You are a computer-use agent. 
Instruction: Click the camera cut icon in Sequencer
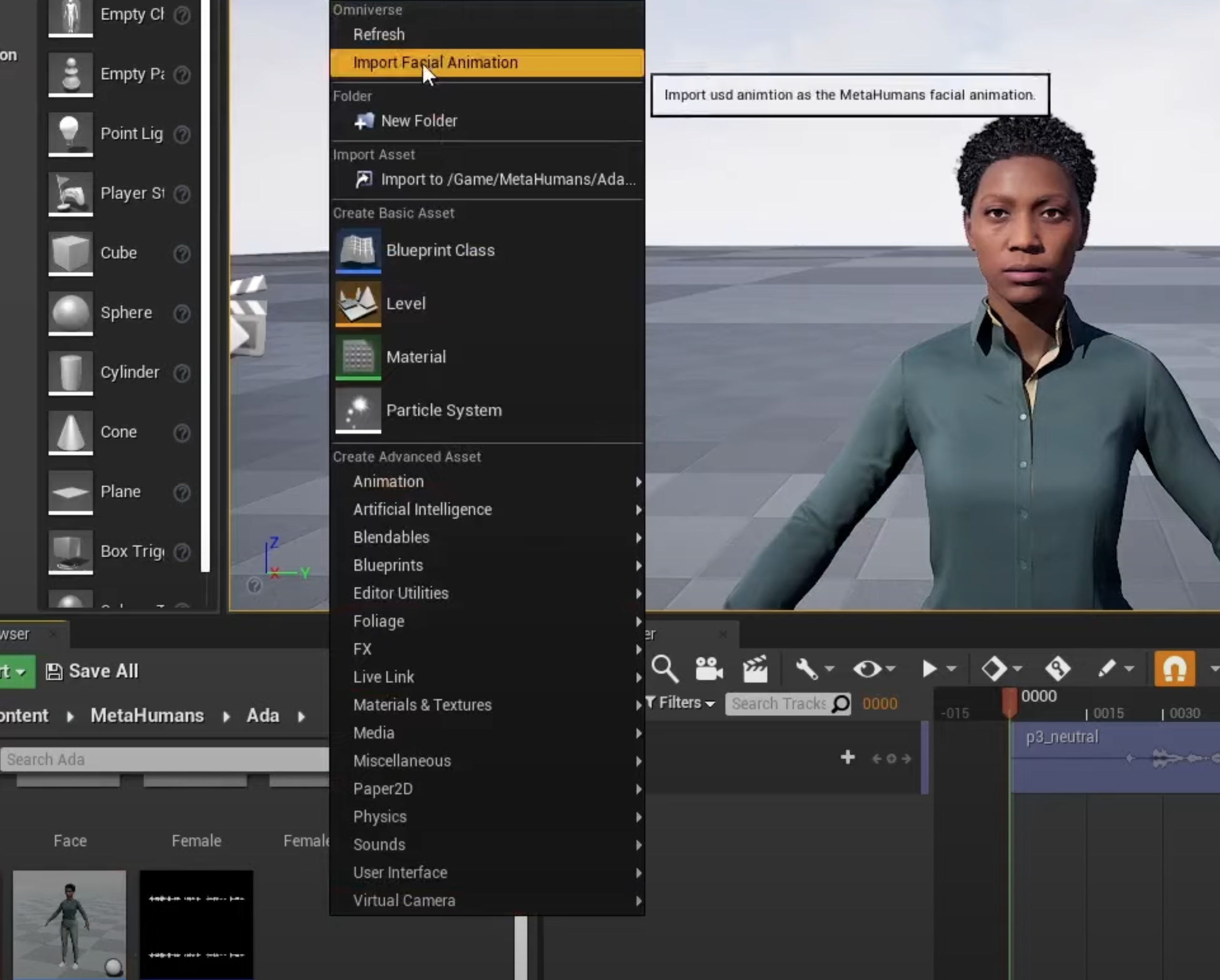point(709,669)
